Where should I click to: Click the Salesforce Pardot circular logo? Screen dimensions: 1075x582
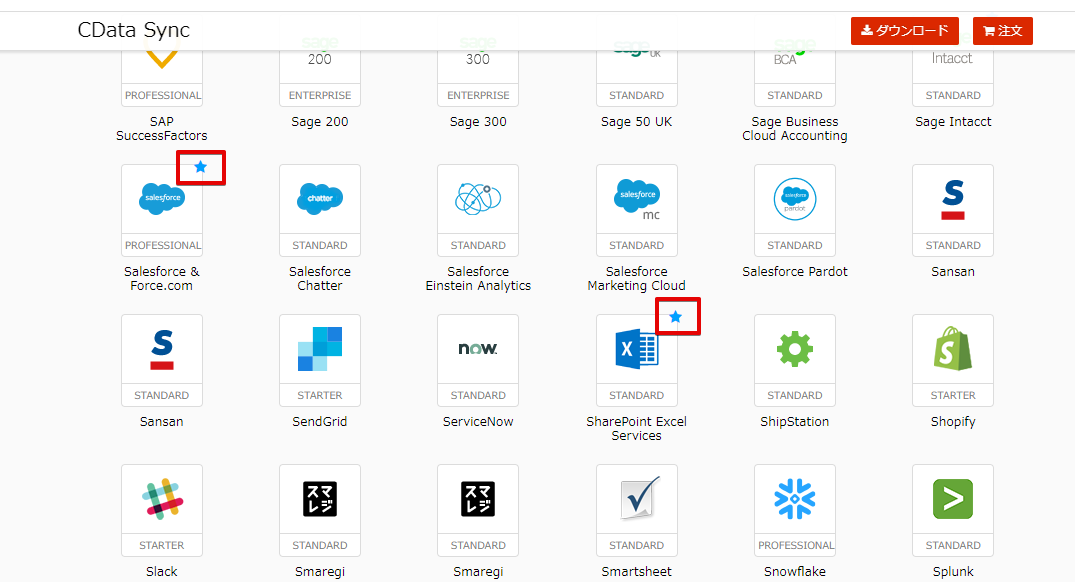(795, 199)
